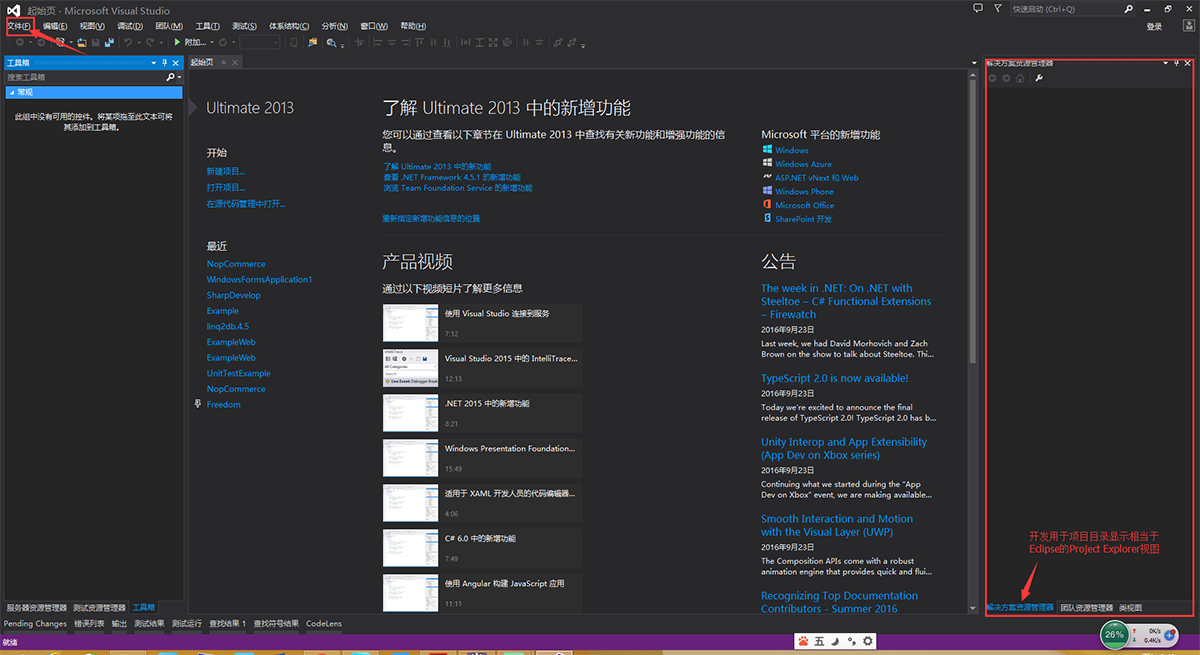The image size is (1200, 655).
Task: Open the 体系结构(C) menu
Action: pos(290,26)
